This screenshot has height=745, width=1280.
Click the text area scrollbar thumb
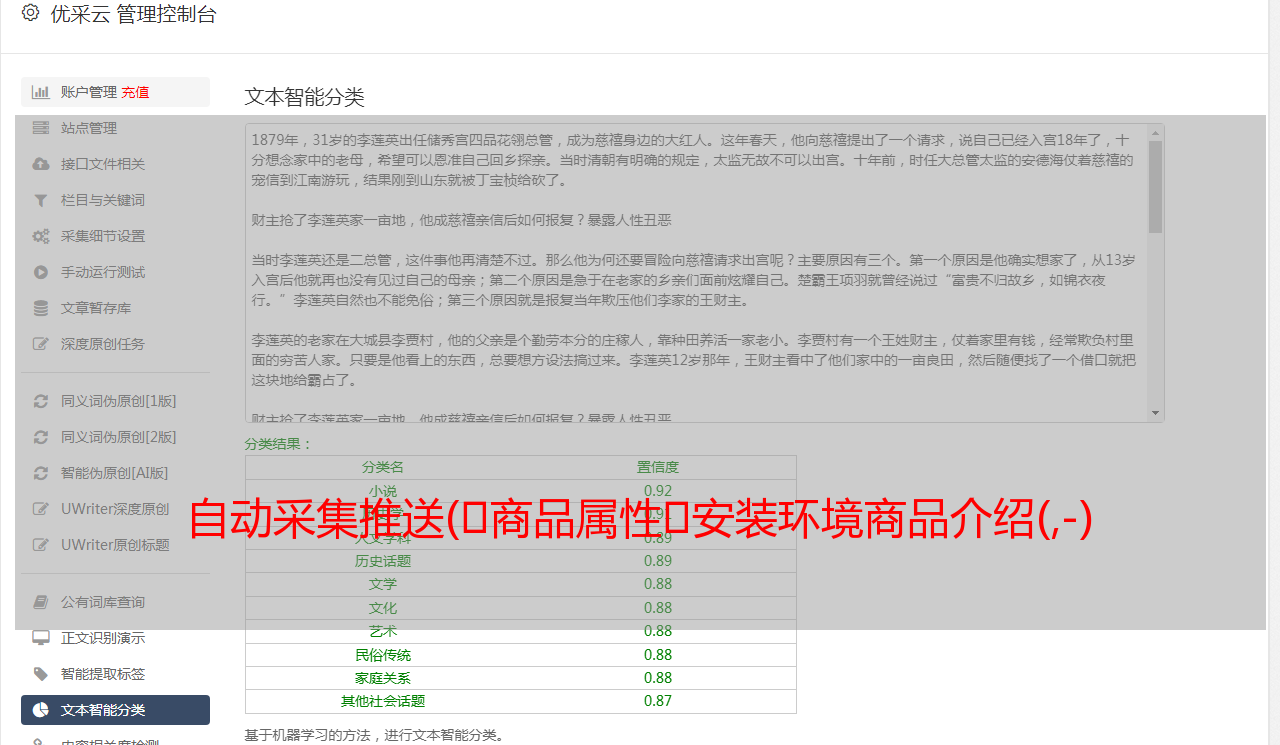click(x=1156, y=187)
